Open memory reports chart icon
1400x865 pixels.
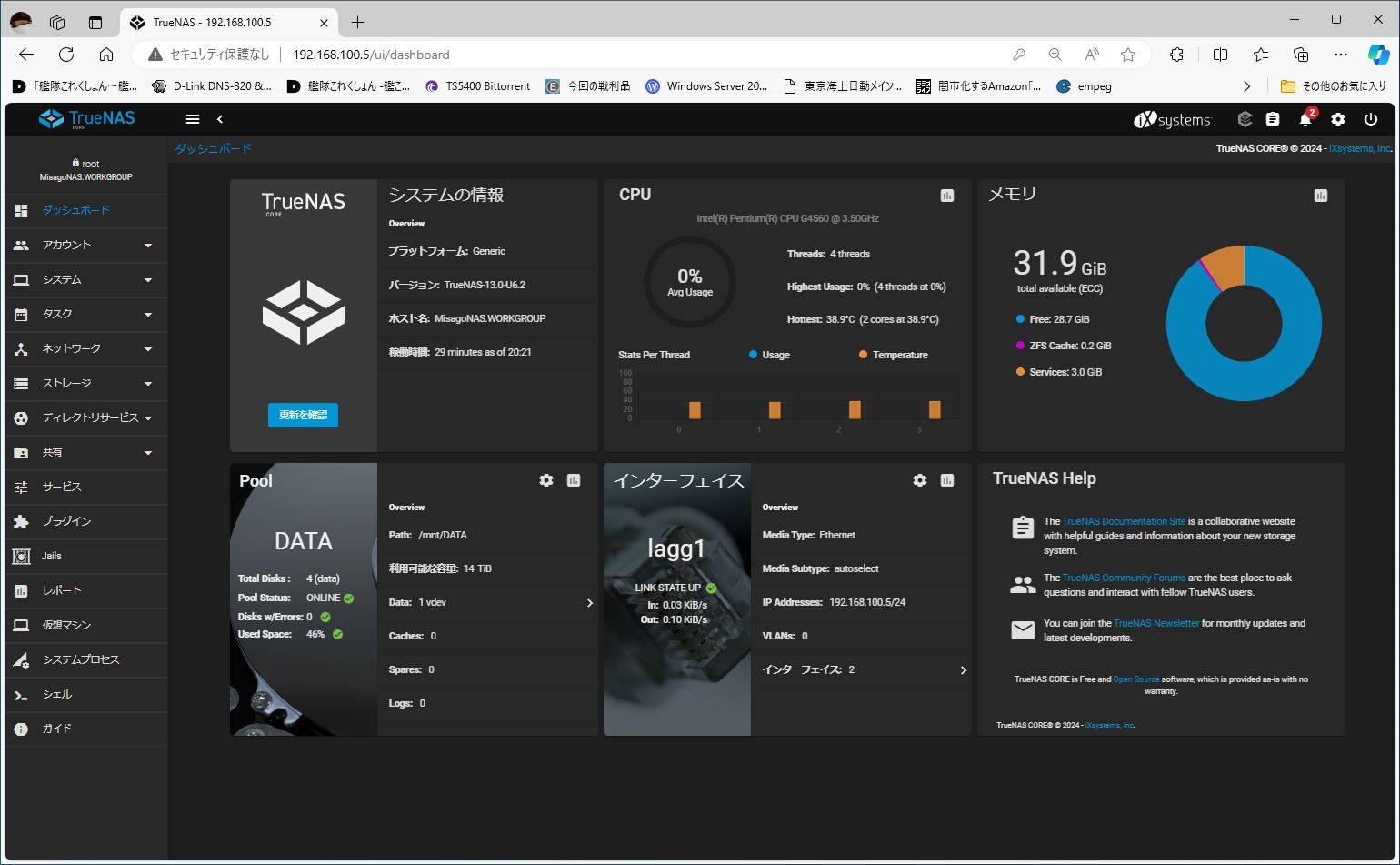pyautogui.click(x=1321, y=196)
